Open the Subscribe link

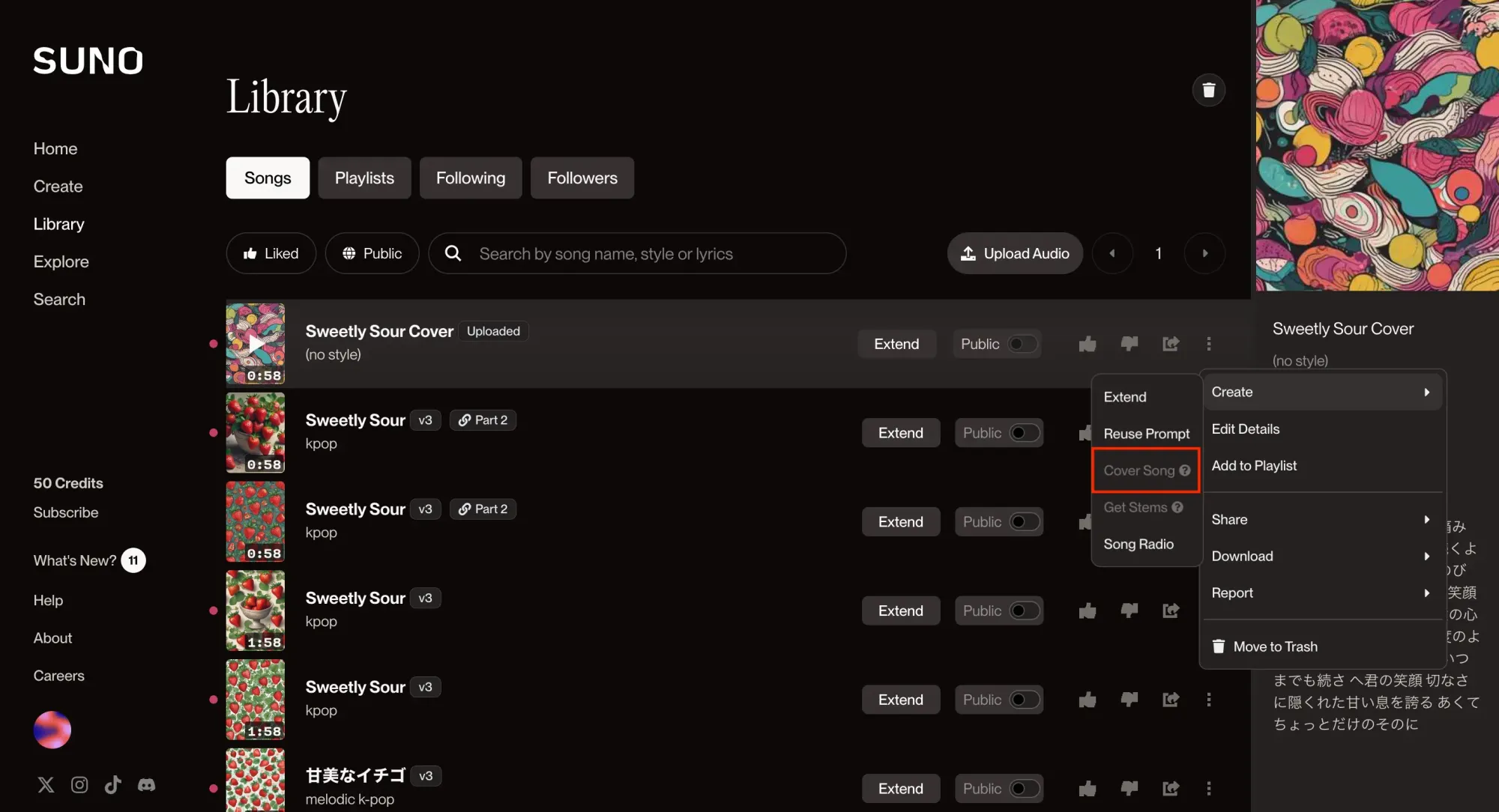pyautogui.click(x=66, y=512)
